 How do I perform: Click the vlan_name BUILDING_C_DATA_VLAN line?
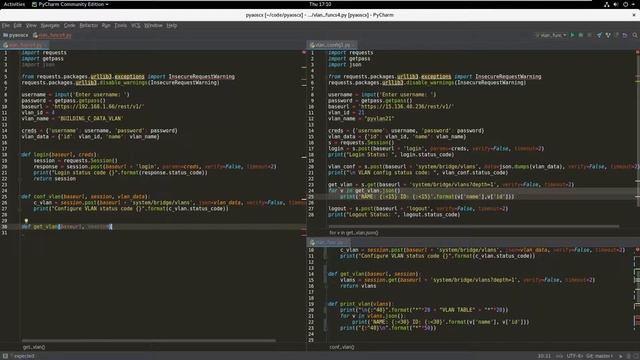[x=72, y=118]
